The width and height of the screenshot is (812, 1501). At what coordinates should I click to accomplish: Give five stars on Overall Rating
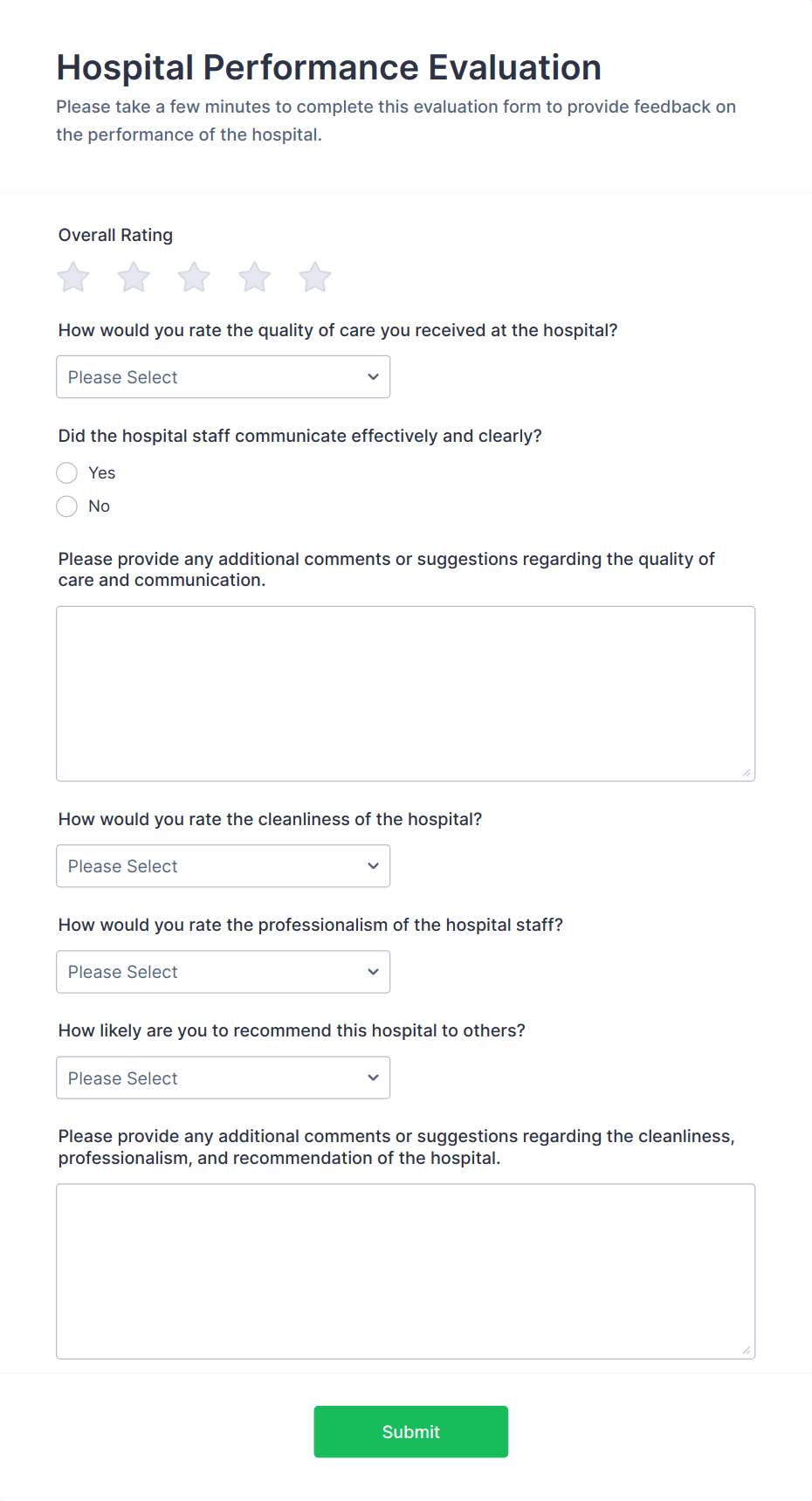(x=313, y=277)
